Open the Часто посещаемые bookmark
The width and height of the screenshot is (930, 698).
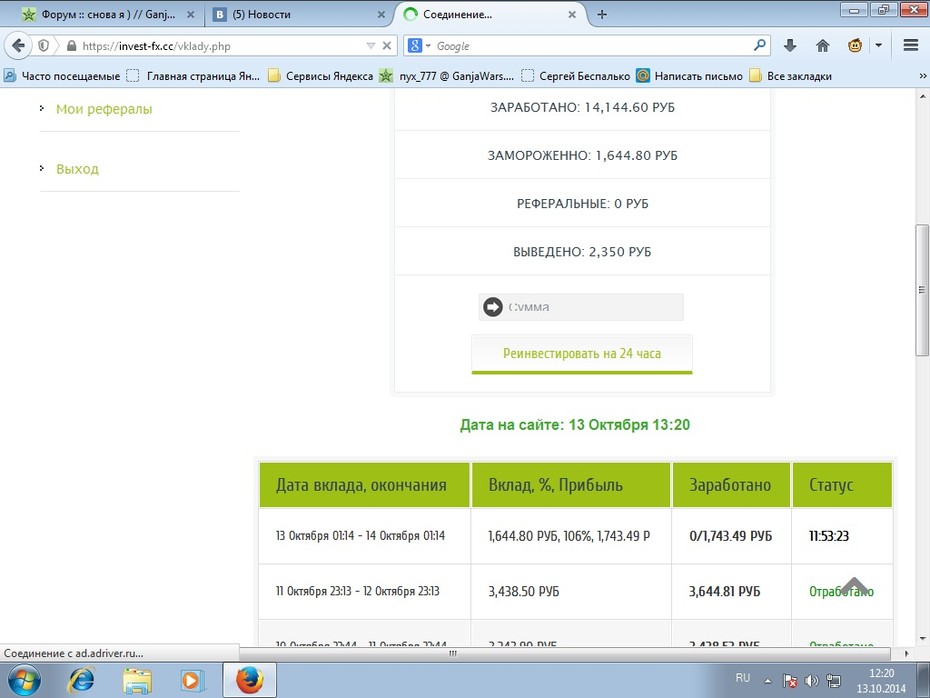[x=62, y=76]
